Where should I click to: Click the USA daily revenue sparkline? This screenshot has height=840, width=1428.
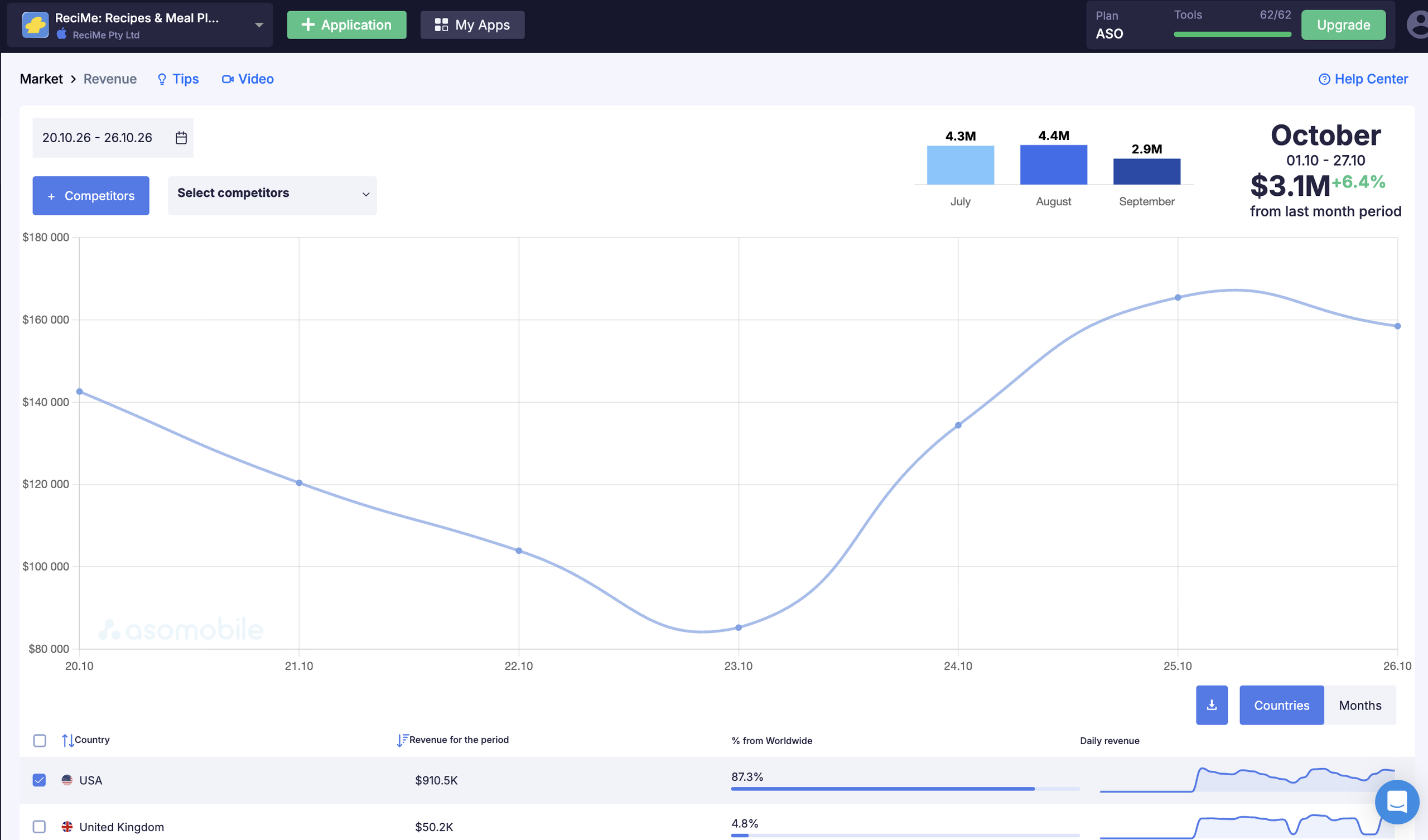coord(1247,780)
